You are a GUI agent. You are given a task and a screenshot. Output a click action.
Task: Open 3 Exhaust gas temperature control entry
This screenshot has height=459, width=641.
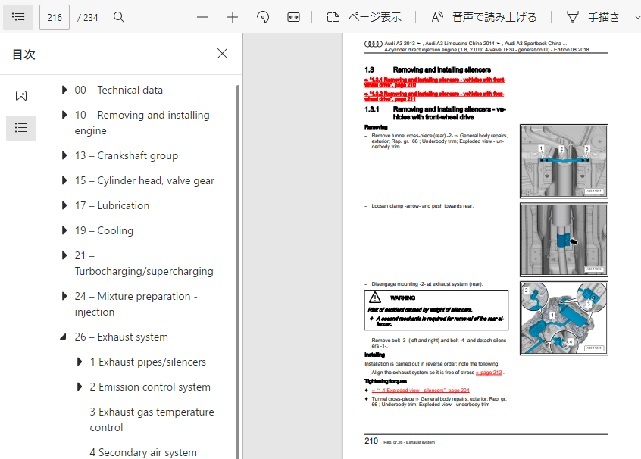[152, 419]
